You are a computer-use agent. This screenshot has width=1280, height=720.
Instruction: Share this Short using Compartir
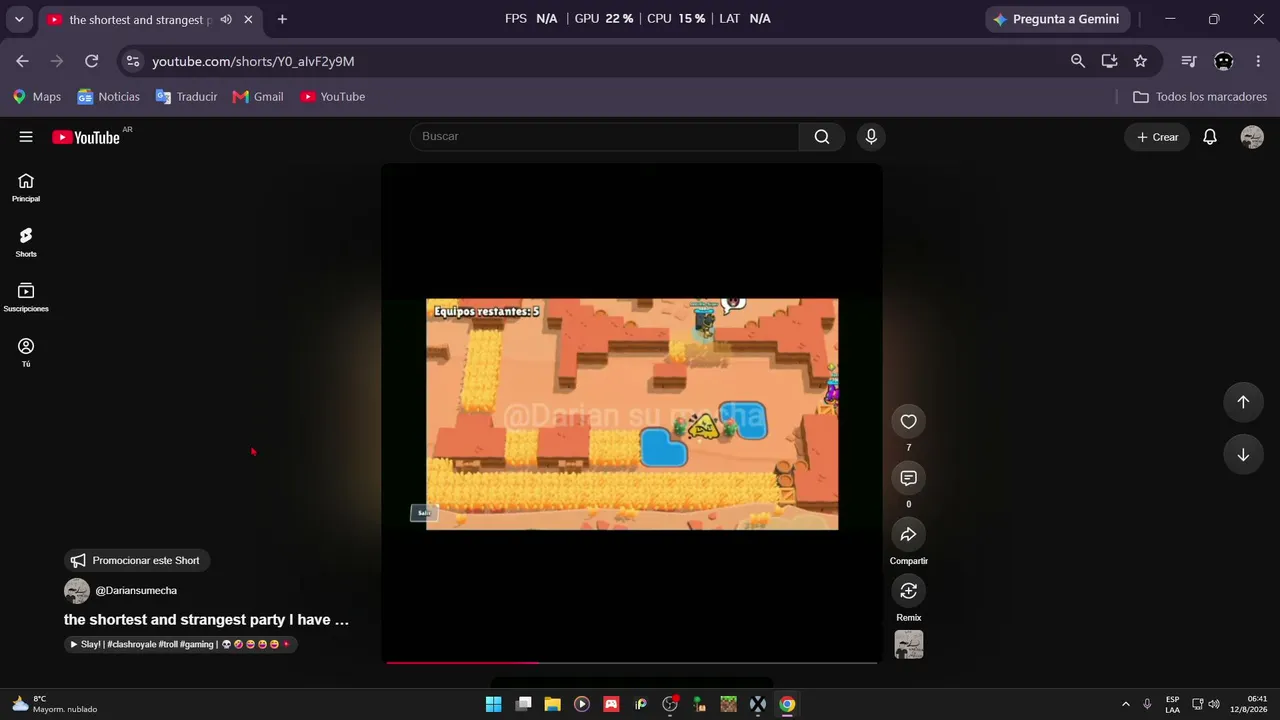[x=908, y=535]
